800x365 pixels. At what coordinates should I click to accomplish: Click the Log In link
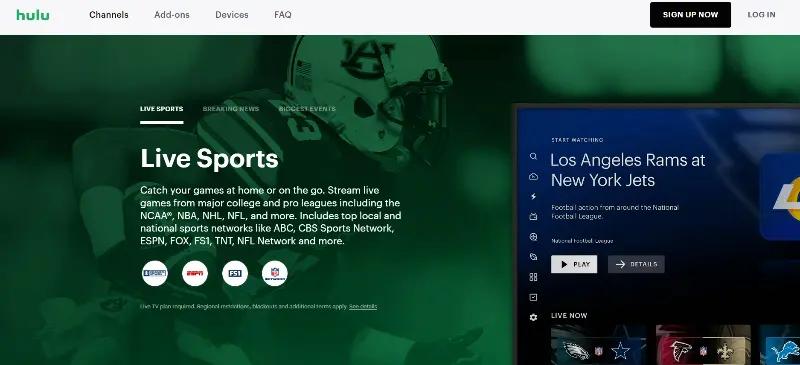tap(761, 15)
